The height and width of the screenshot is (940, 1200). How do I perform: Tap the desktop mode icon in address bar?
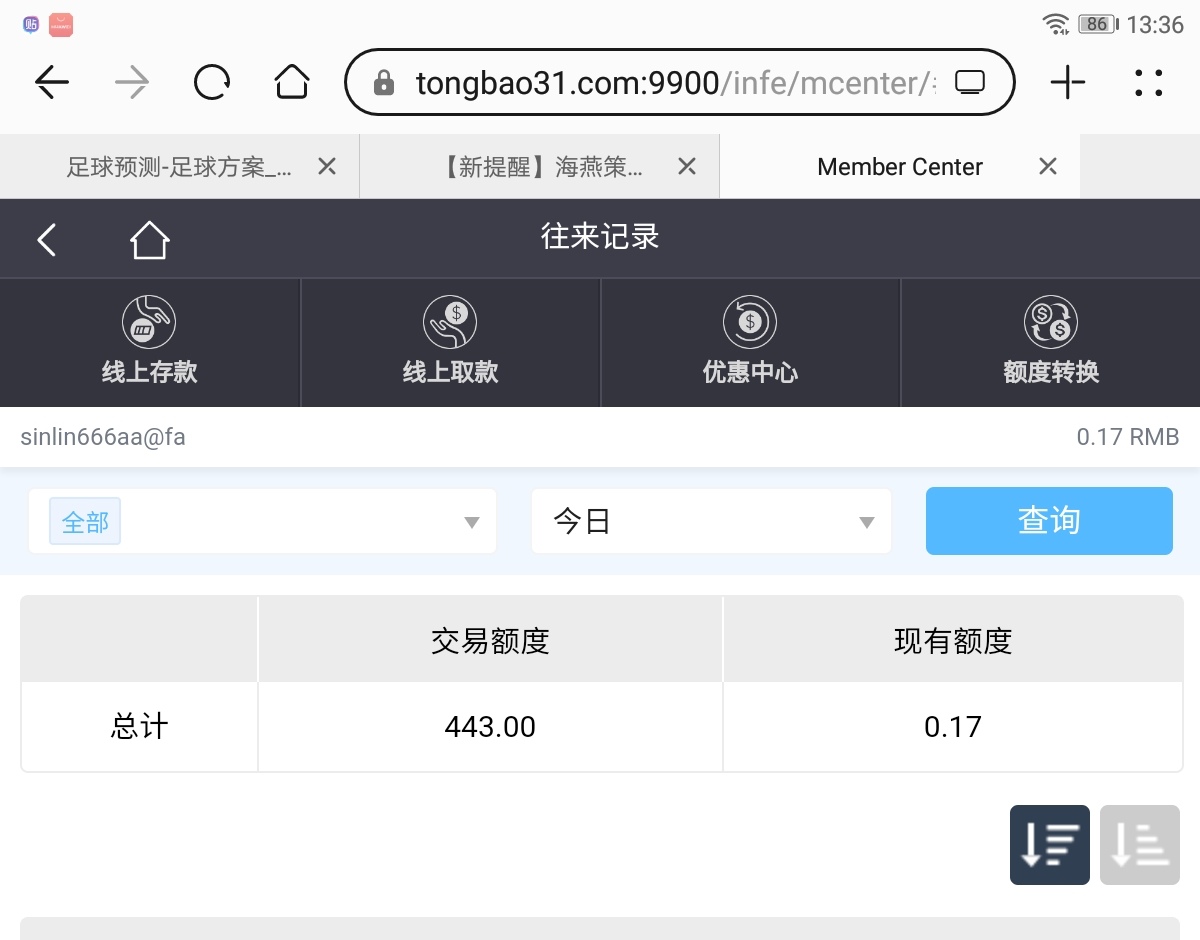click(x=970, y=83)
